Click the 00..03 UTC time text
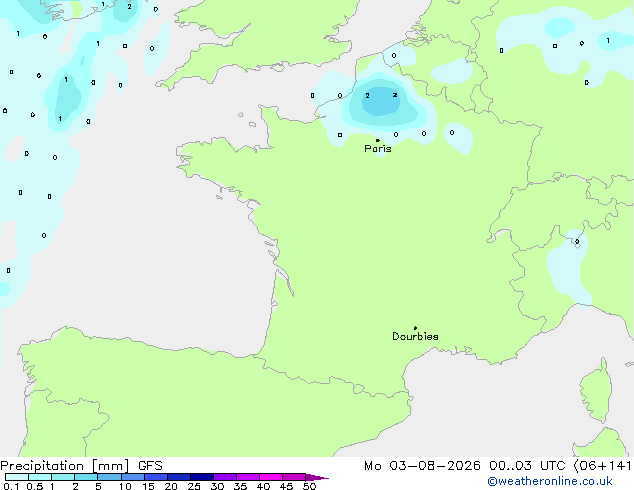This screenshot has height=490, width=634. pos(526,466)
